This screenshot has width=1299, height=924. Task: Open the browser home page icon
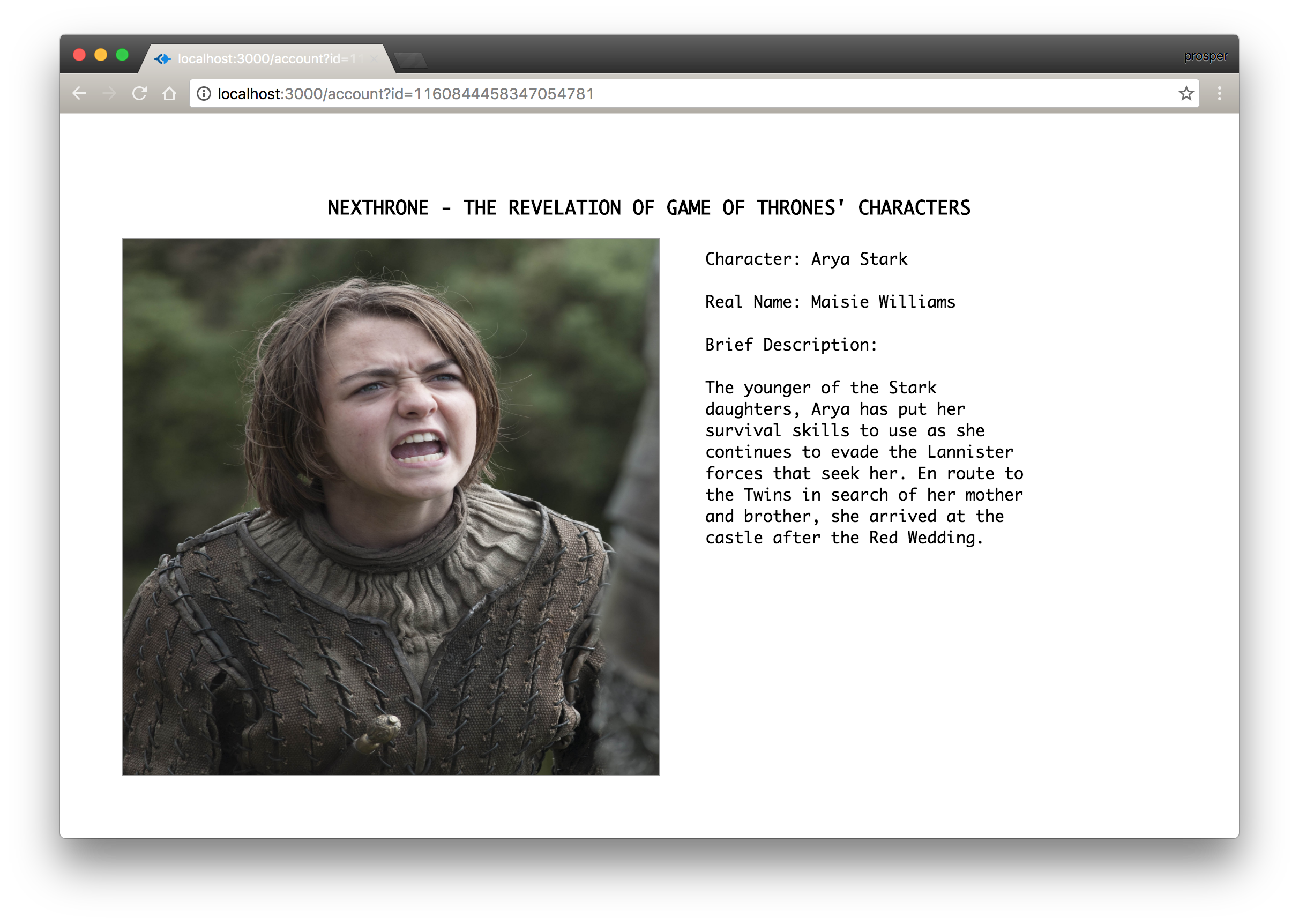170,93
